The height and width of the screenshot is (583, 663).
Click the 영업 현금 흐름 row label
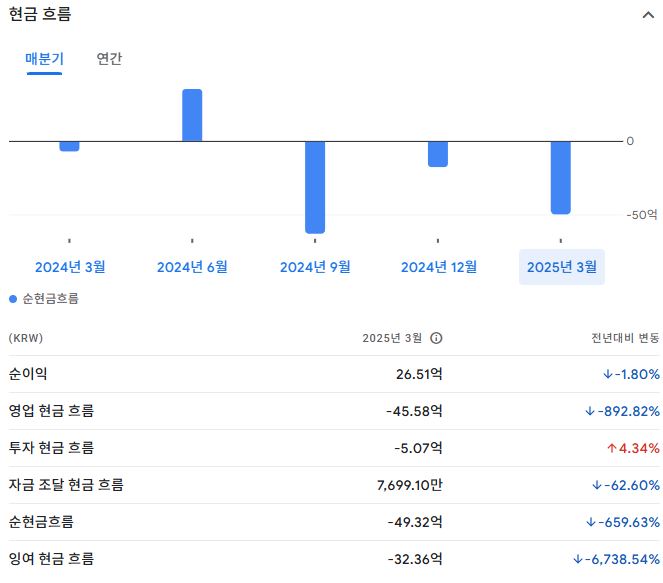pos(51,411)
